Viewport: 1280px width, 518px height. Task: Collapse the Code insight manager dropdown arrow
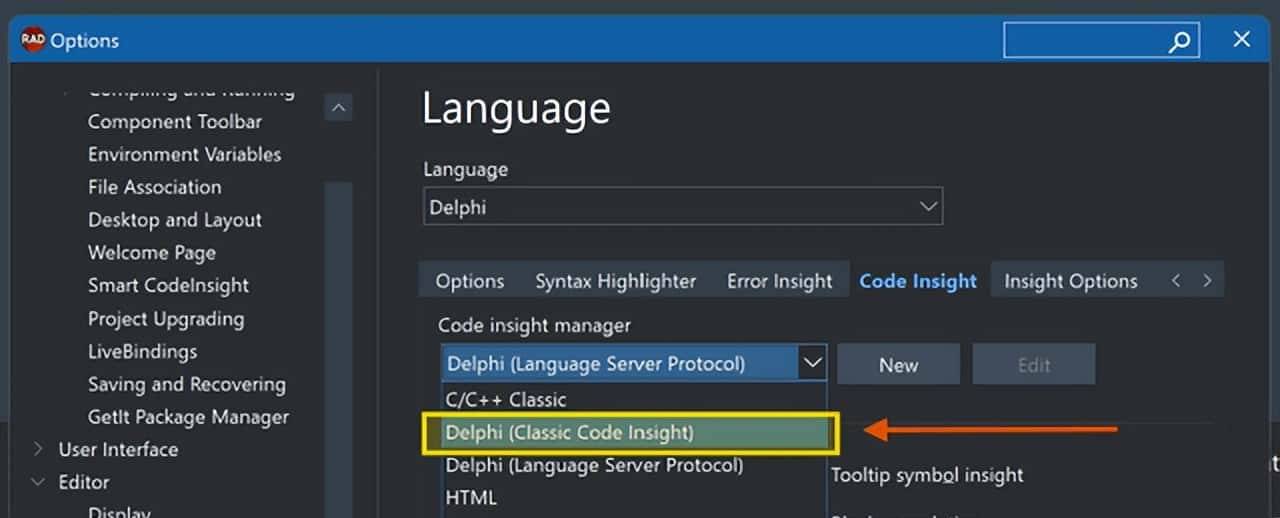coord(812,363)
